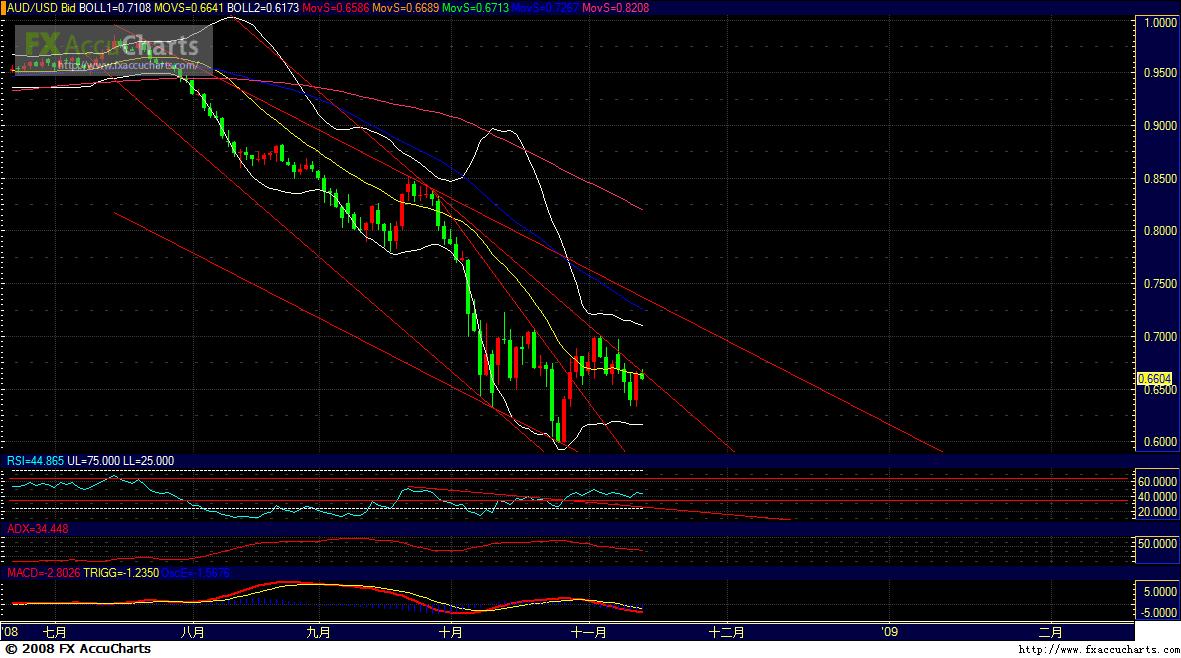1181x658 pixels.
Task: Click the 40.0000 RSI axis value
Action: click(1157, 497)
